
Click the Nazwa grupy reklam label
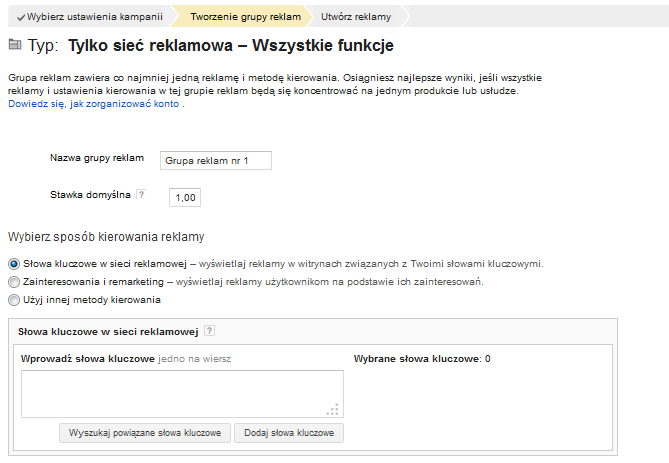[x=97, y=159]
